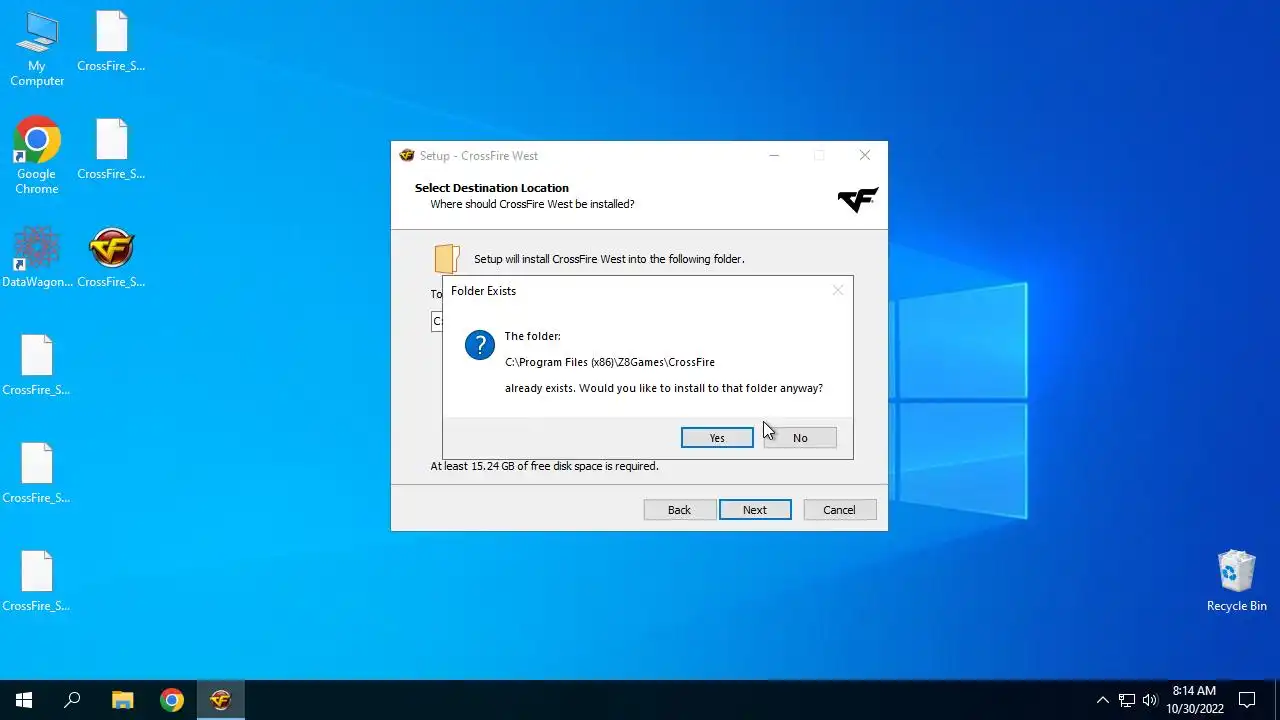Viewport: 1280px width, 720px height.
Task: Open the volume tray icon
Action: click(1150, 700)
